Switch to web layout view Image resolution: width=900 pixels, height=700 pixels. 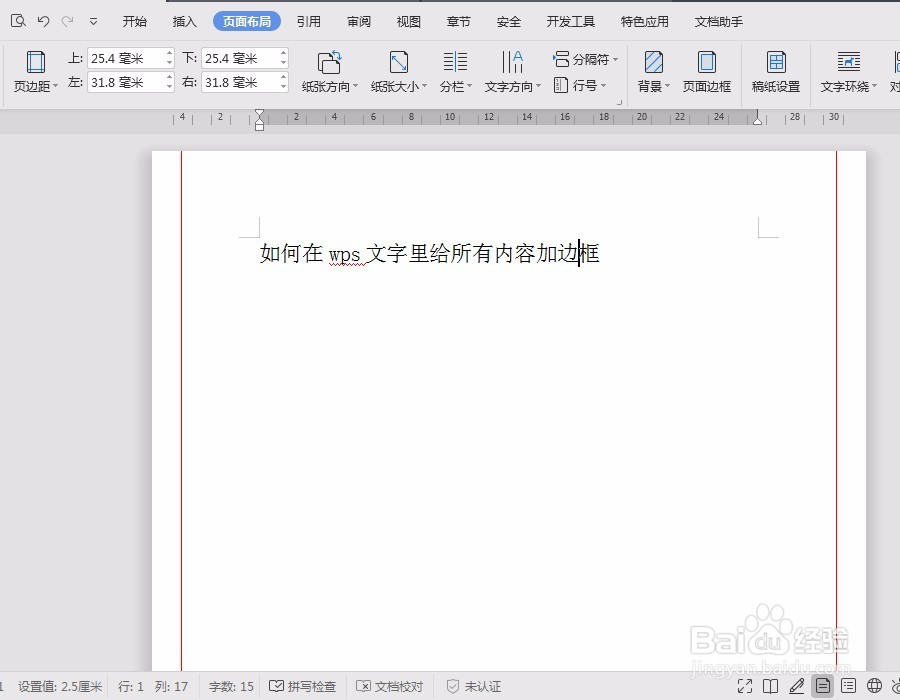coord(874,686)
